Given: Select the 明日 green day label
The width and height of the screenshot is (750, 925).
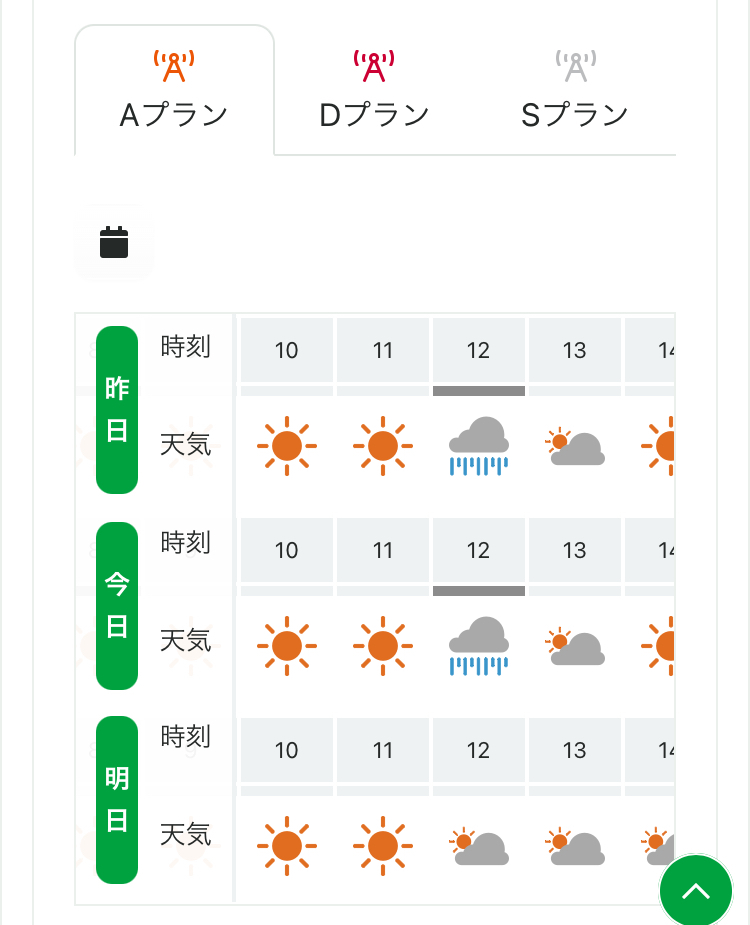Looking at the screenshot, I should pyautogui.click(x=117, y=800).
